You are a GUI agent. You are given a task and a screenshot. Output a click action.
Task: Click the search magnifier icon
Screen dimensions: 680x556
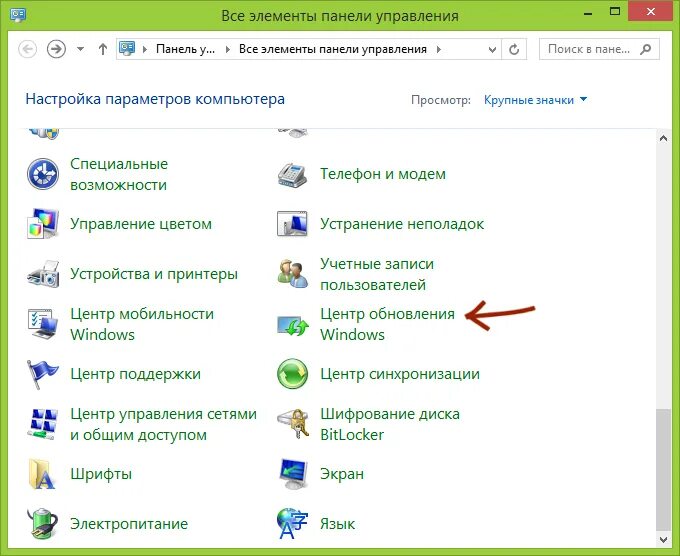pyautogui.click(x=646, y=49)
